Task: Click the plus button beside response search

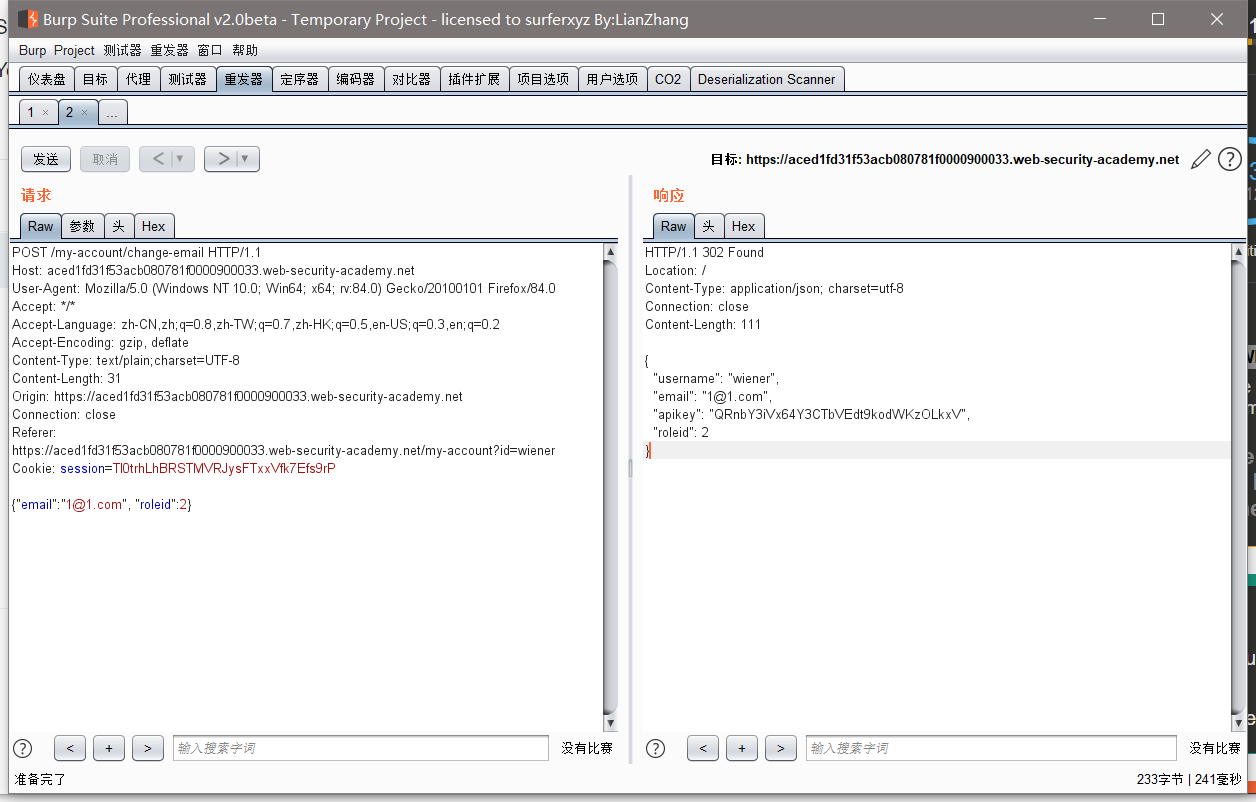Action: pos(742,748)
